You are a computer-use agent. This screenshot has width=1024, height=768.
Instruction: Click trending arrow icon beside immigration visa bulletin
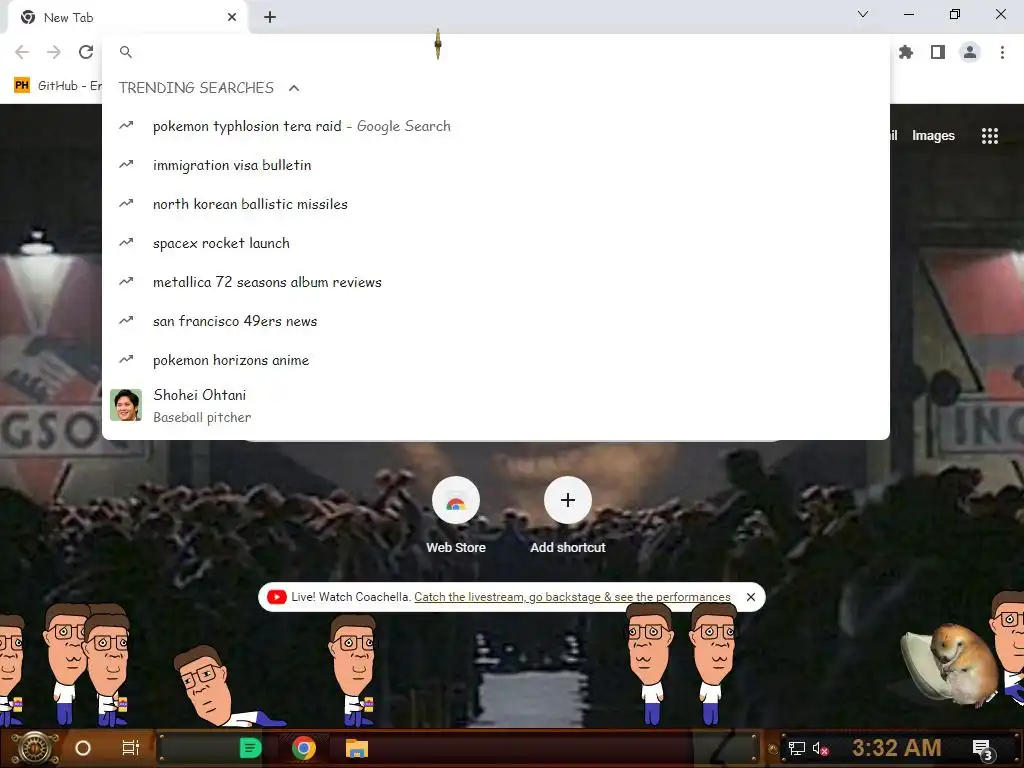coord(126,164)
